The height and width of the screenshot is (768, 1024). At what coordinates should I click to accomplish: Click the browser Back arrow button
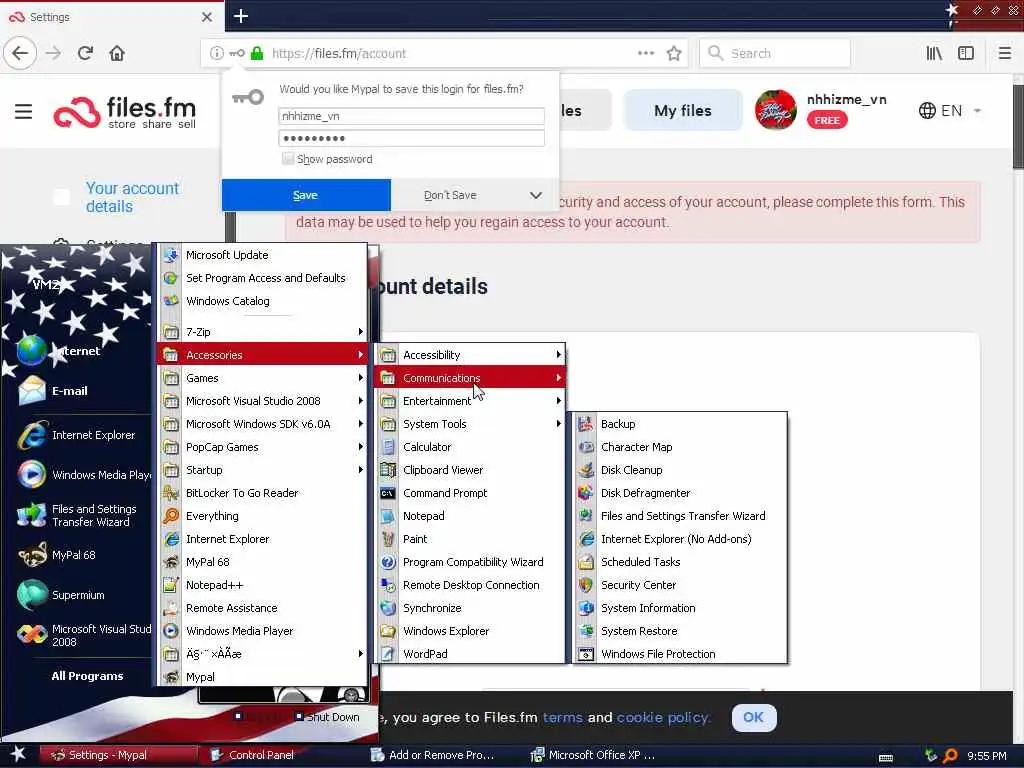point(20,53)
